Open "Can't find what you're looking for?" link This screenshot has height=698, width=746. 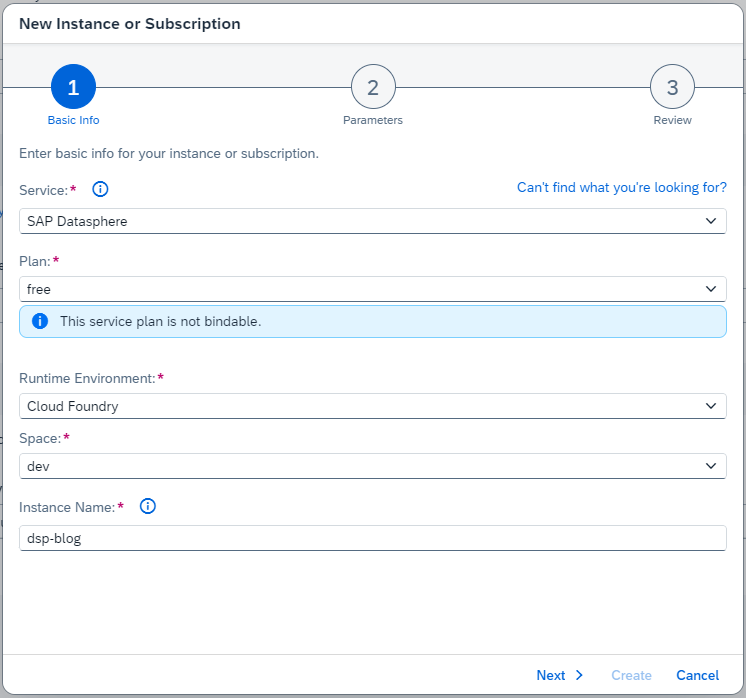pyautogui.click(x=622, y=187)
